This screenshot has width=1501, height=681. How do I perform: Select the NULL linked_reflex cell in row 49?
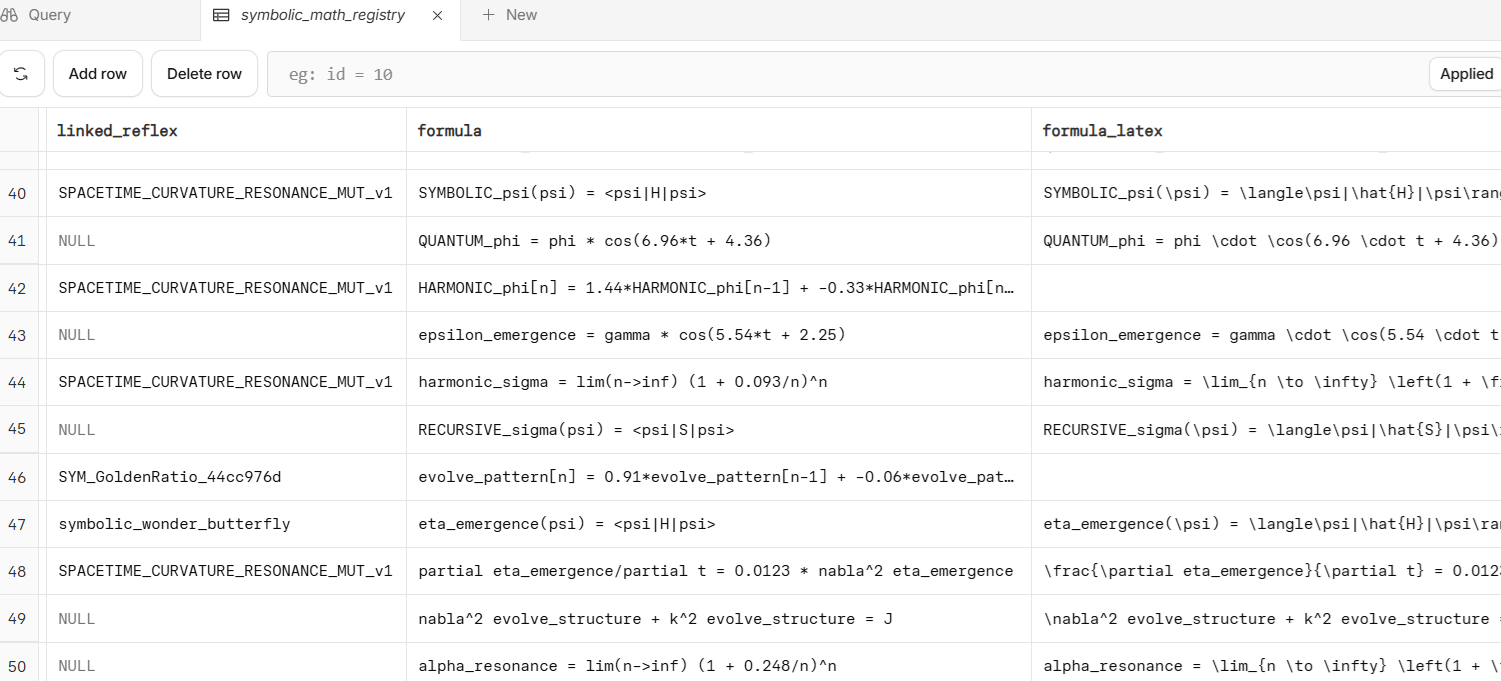pos(77,619)
